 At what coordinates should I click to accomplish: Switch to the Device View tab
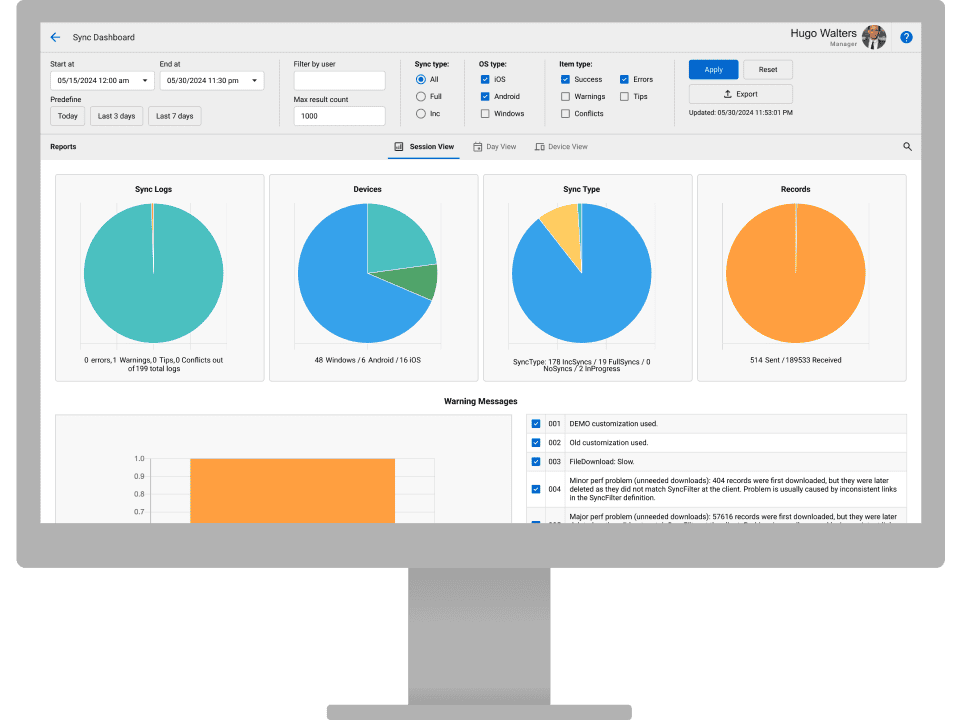[561, 147]
